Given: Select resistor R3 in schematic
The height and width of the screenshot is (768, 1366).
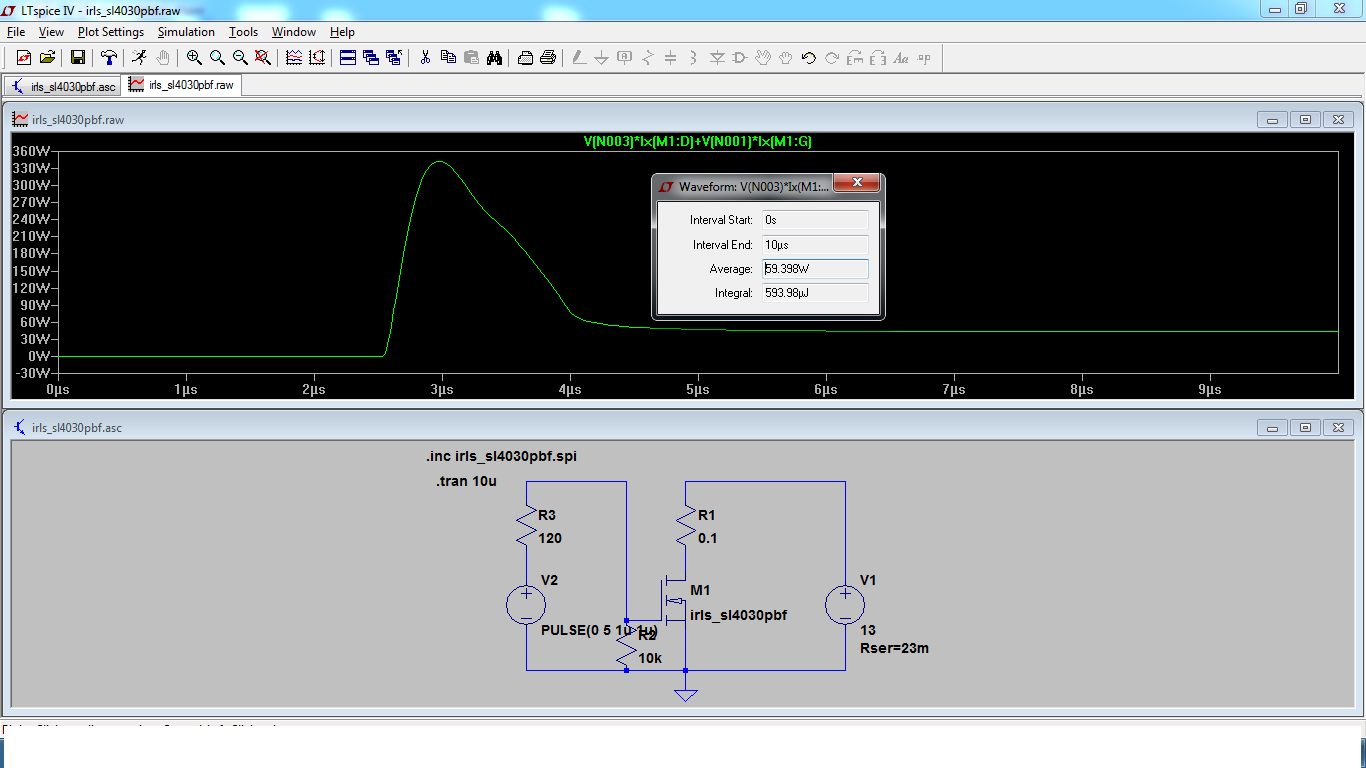Looking at the screenshot, I should [526, 526].
